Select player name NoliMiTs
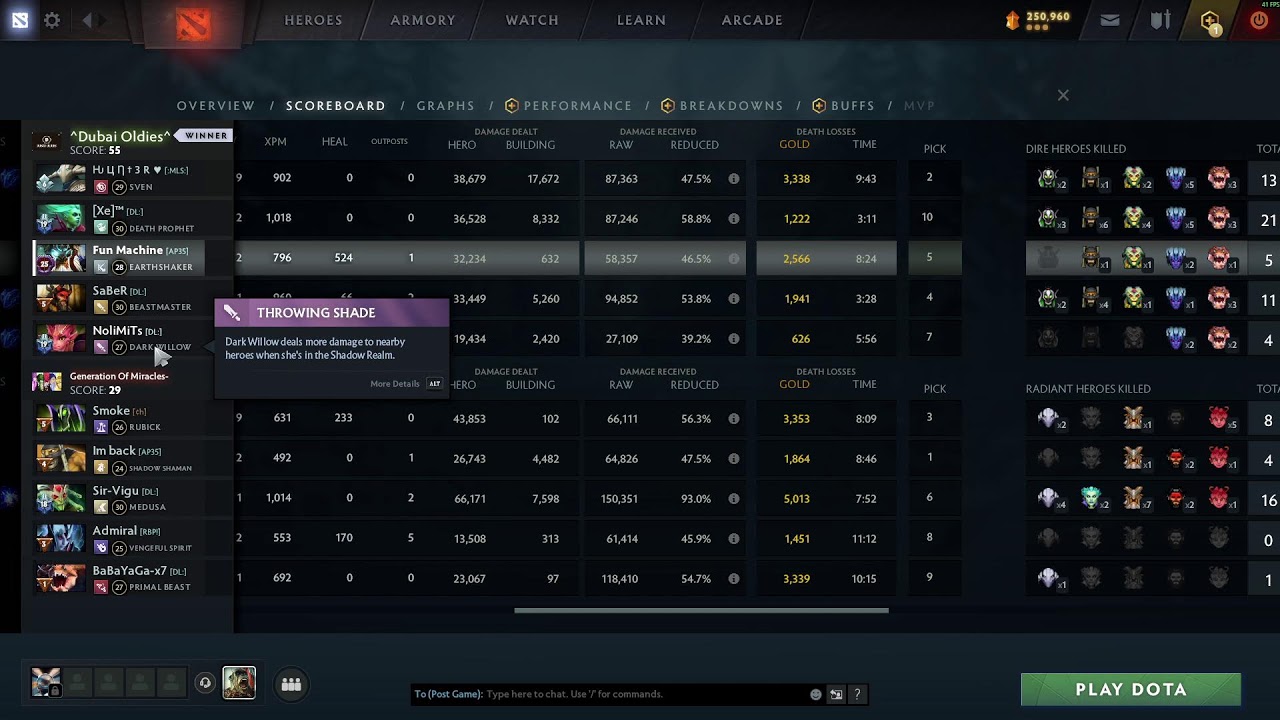Image resolution: width=1280 pixels, height=720 pixels. point(118,330)
